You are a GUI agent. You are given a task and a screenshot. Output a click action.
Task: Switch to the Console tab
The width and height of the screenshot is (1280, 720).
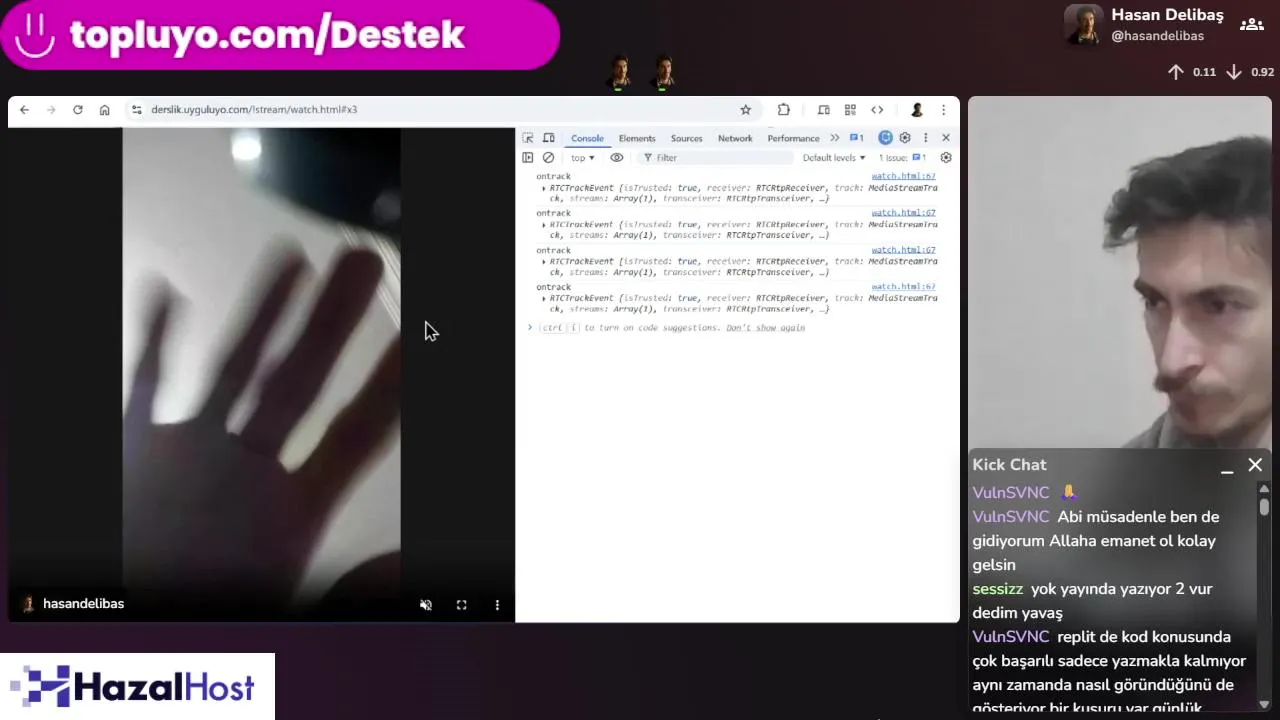587,138
